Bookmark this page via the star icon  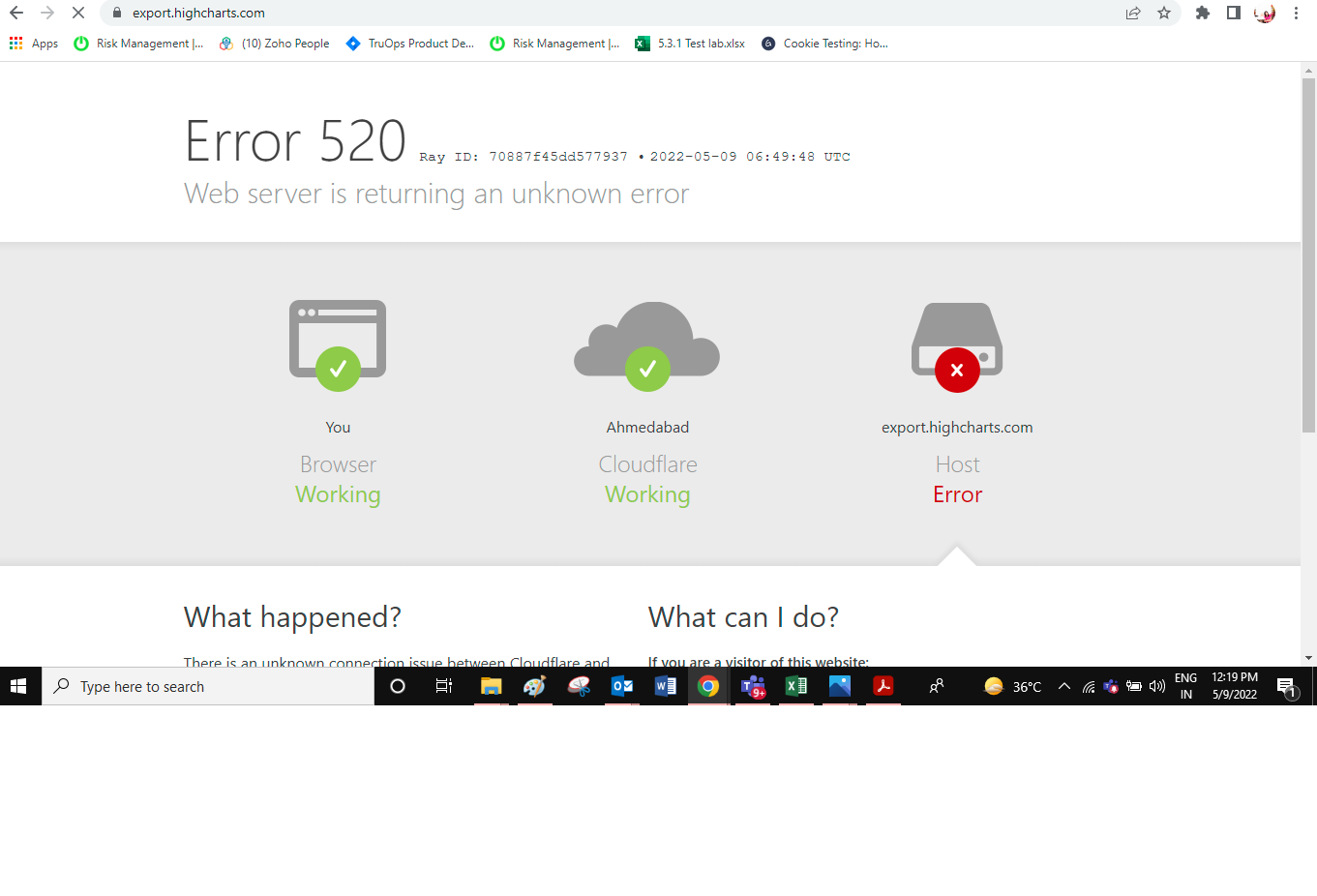(1164, 14)
